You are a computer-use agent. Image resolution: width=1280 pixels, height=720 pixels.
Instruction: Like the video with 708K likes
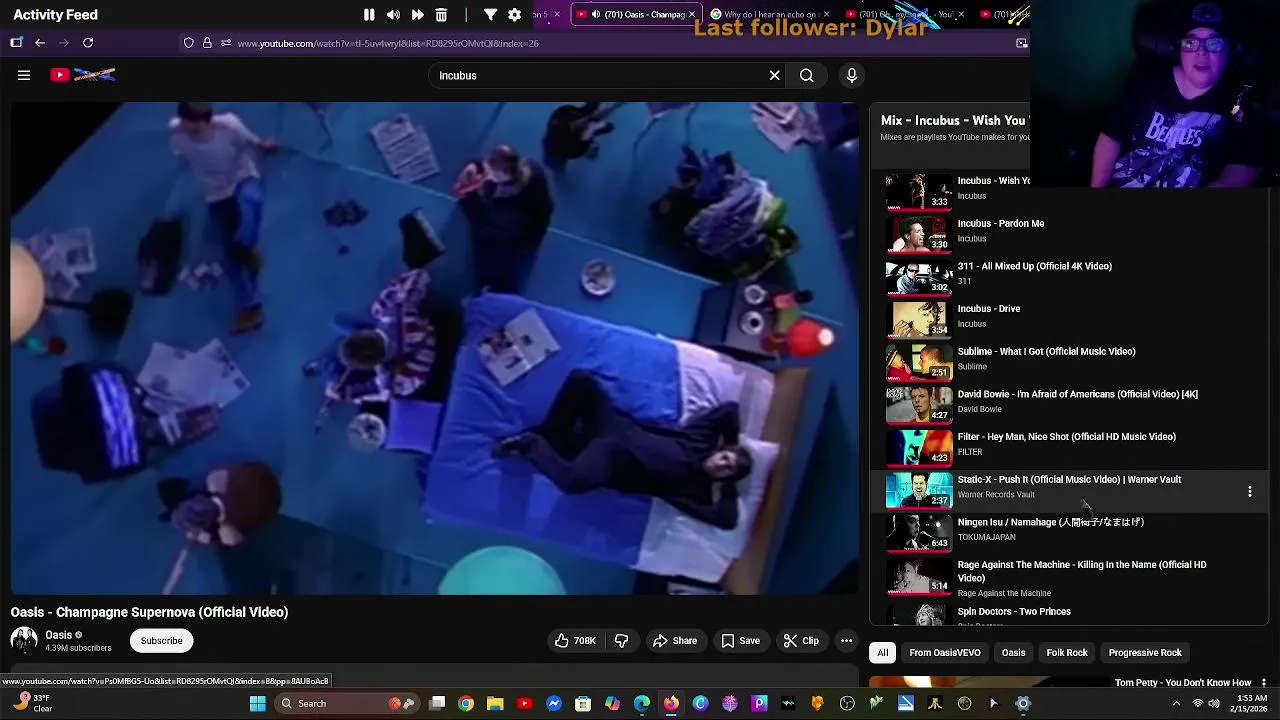(x=575, y=641)
